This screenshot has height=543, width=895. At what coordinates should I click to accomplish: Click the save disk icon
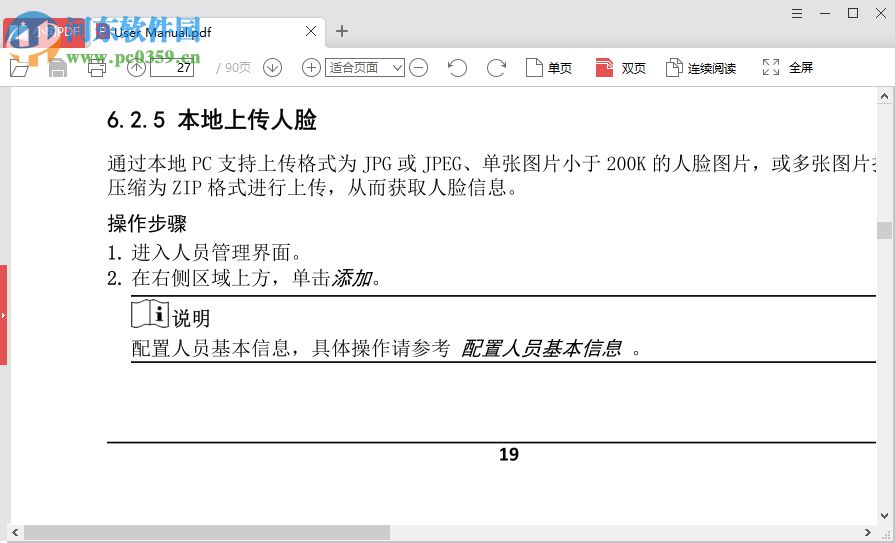58,68
